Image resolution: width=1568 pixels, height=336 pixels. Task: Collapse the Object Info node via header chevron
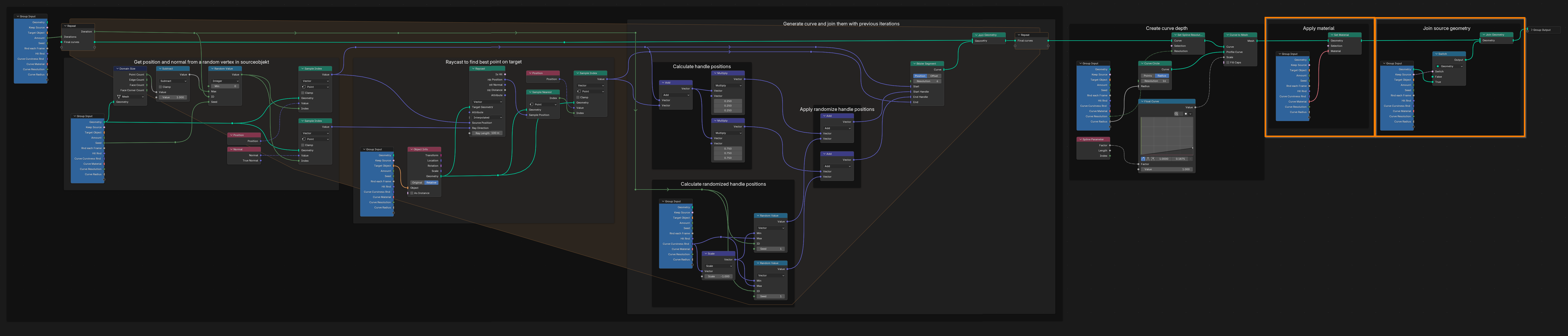(x=412, y=149)
